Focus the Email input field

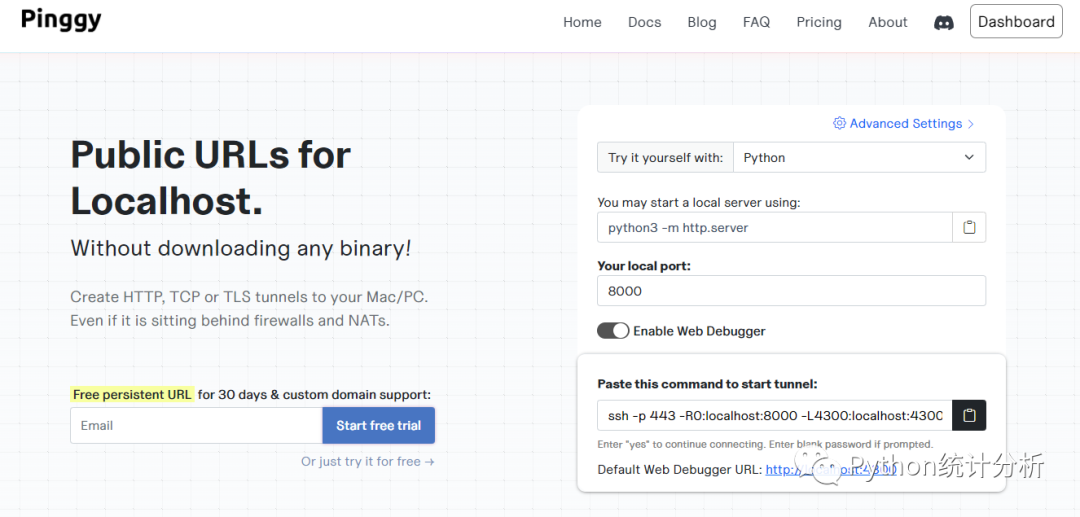pyautogui.click(x=196, y=425)
